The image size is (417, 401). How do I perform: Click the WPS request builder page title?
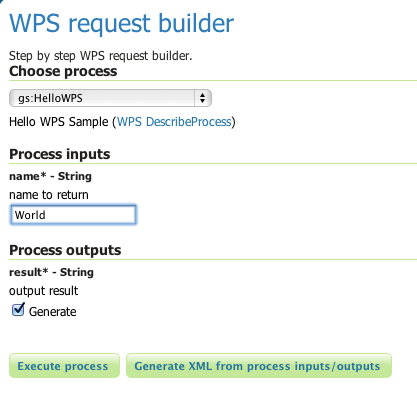[x=122, y=23]
